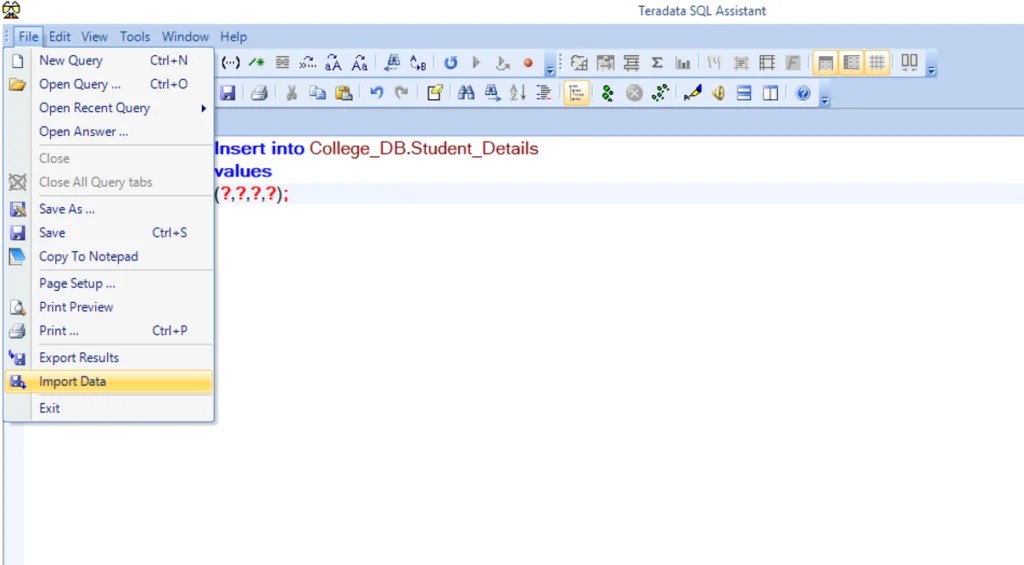
Task: Click the binoculars find icon
Action: tap(466, 93)
